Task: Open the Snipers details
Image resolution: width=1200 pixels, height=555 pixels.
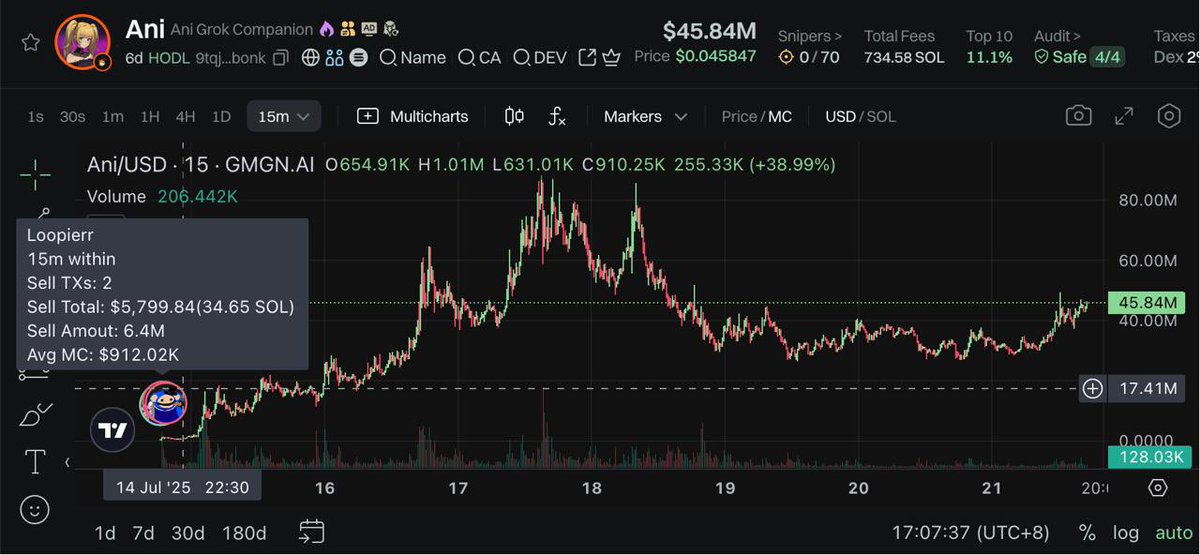Action: 810,36
